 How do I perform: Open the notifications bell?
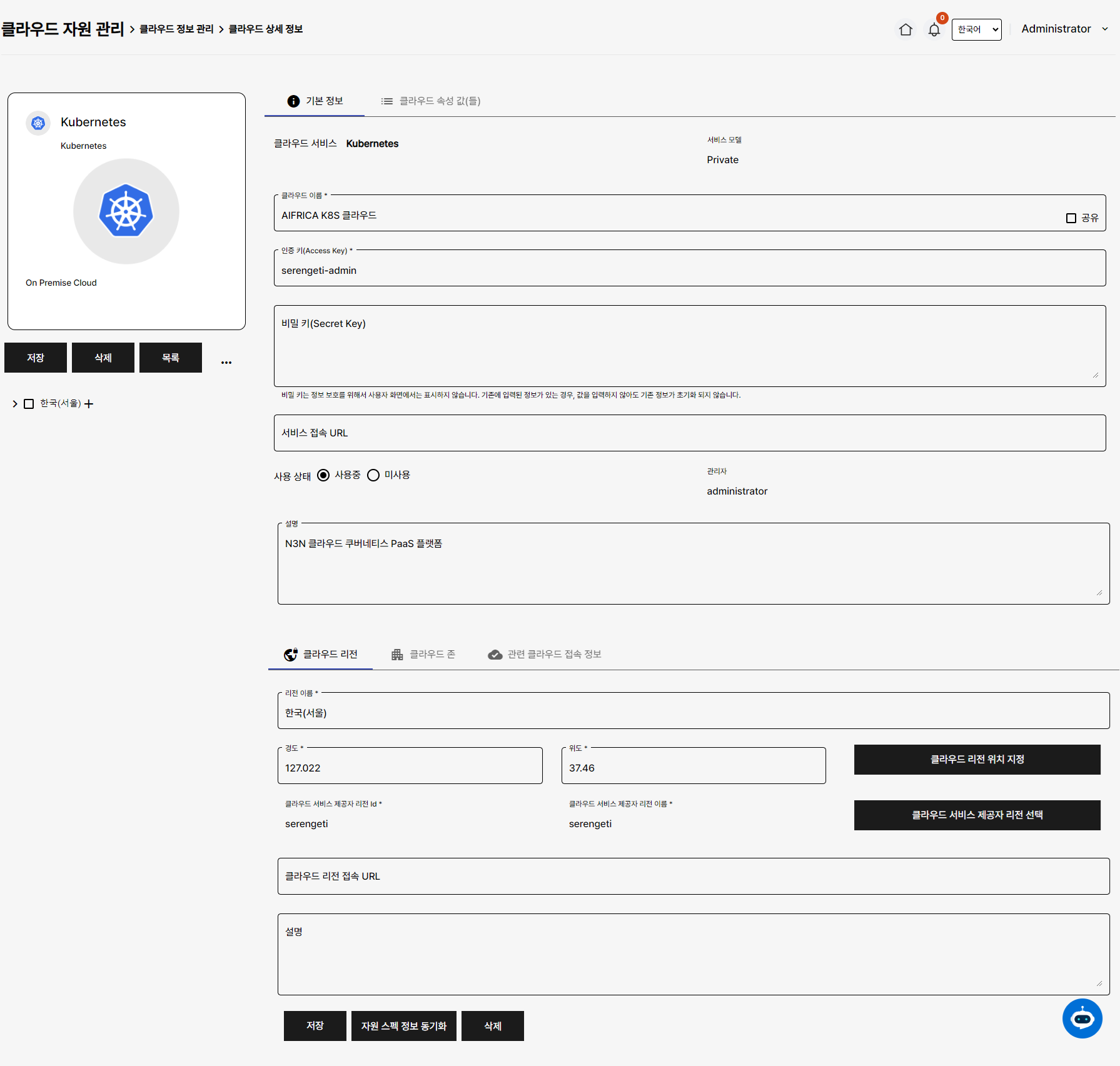934,29
